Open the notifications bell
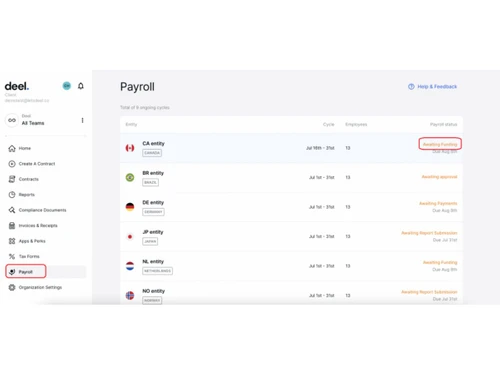The width and height of the screenshot is (500, 375). 81,86
